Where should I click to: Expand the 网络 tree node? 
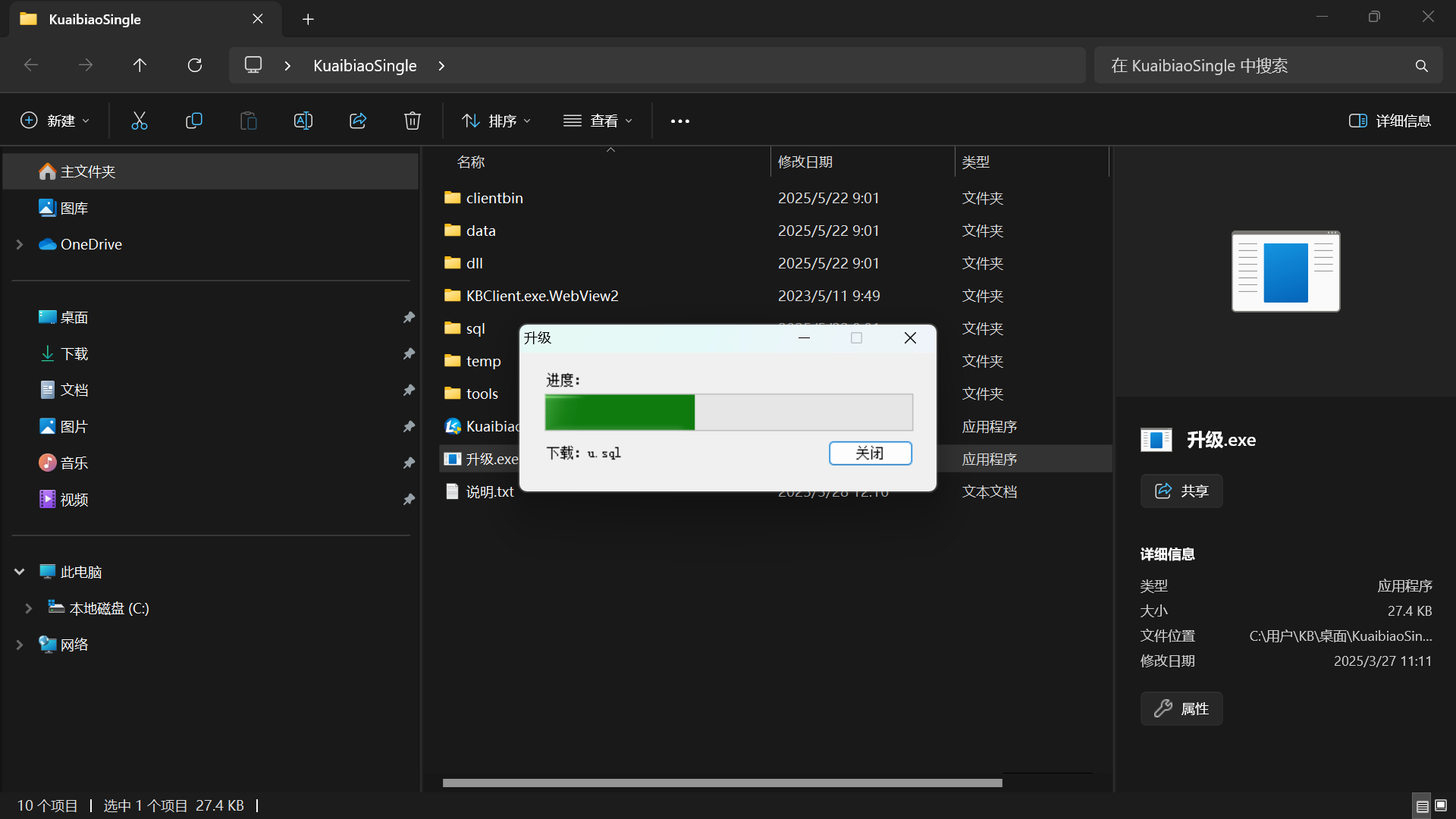coord(20,645)
